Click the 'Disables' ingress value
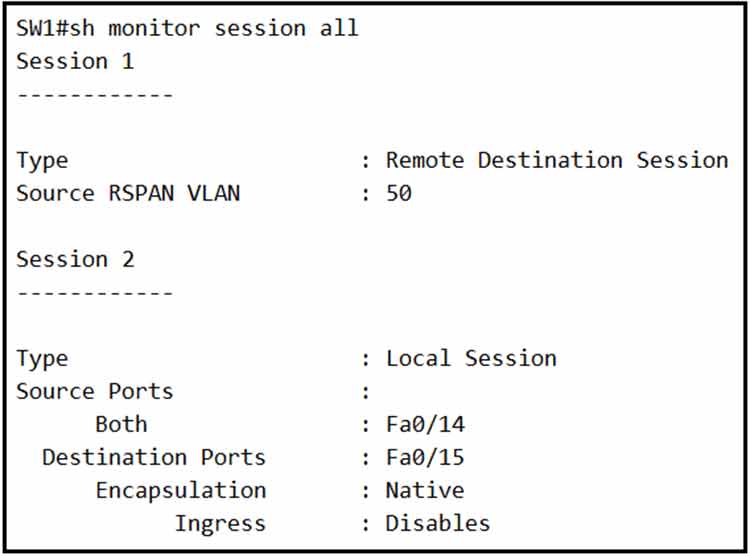750x556 pixels. click(438, 523)
